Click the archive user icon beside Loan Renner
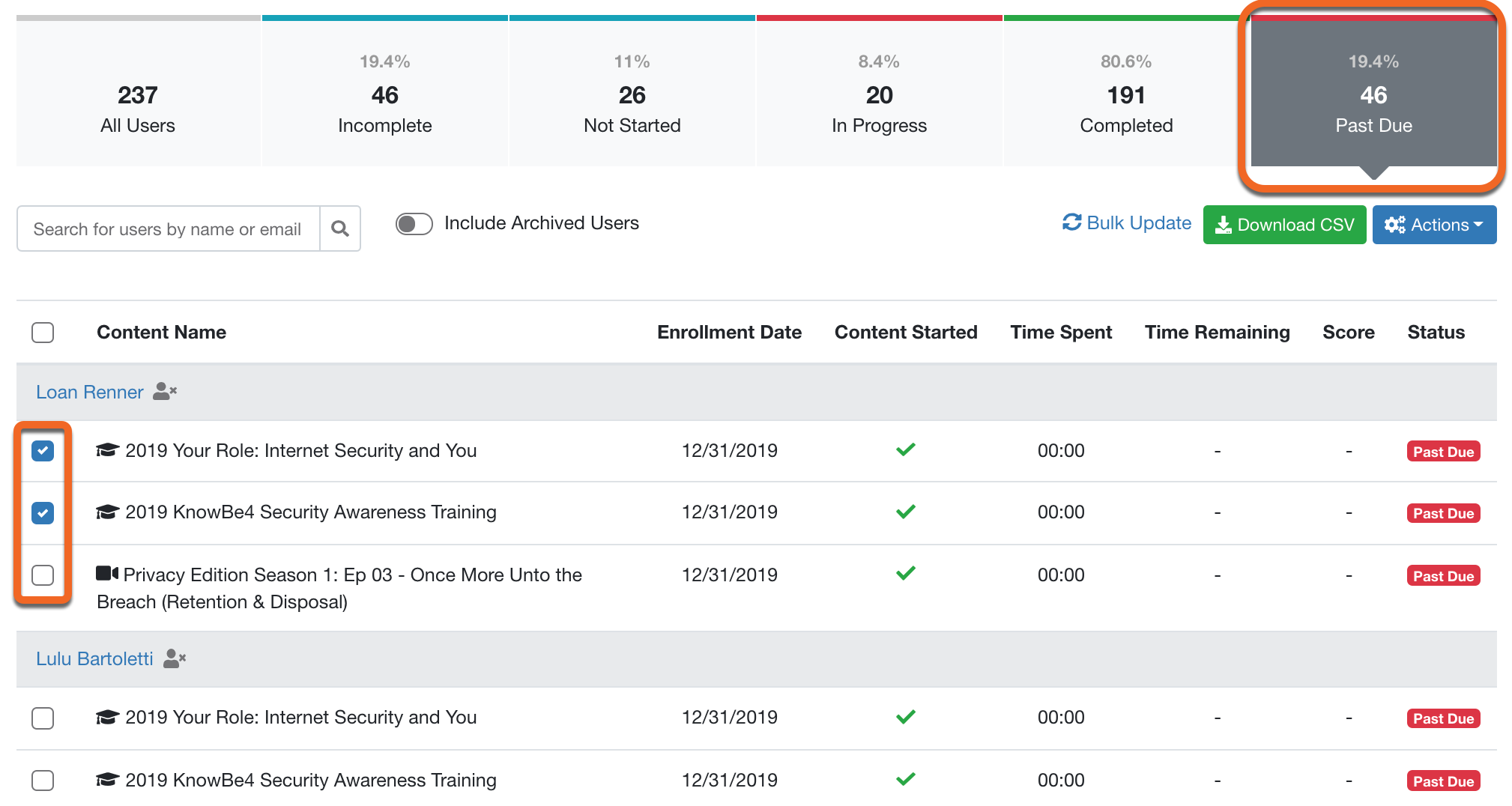 (x=165, y=392)
